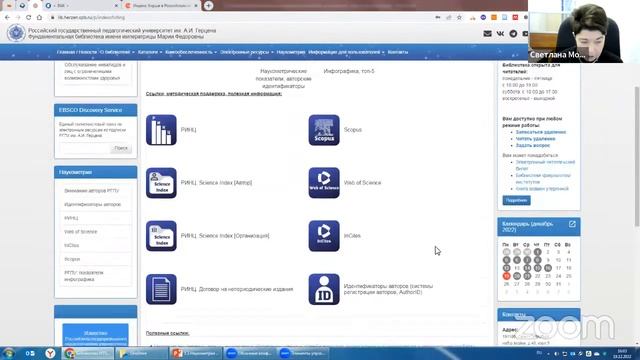Reload the page in browser
The image size is (640, 360).
pos(29,18)
